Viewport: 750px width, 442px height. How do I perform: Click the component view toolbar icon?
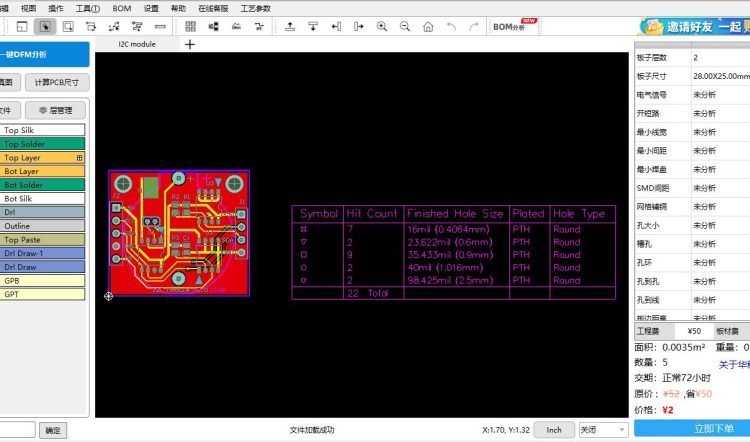pos(236,27)
